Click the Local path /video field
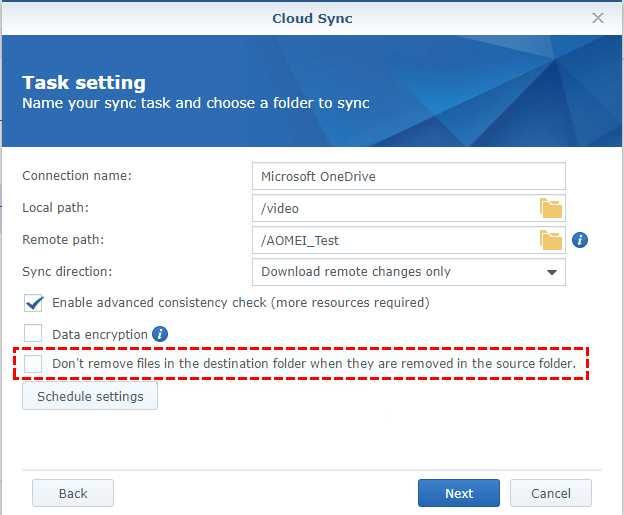 [395, 208]
